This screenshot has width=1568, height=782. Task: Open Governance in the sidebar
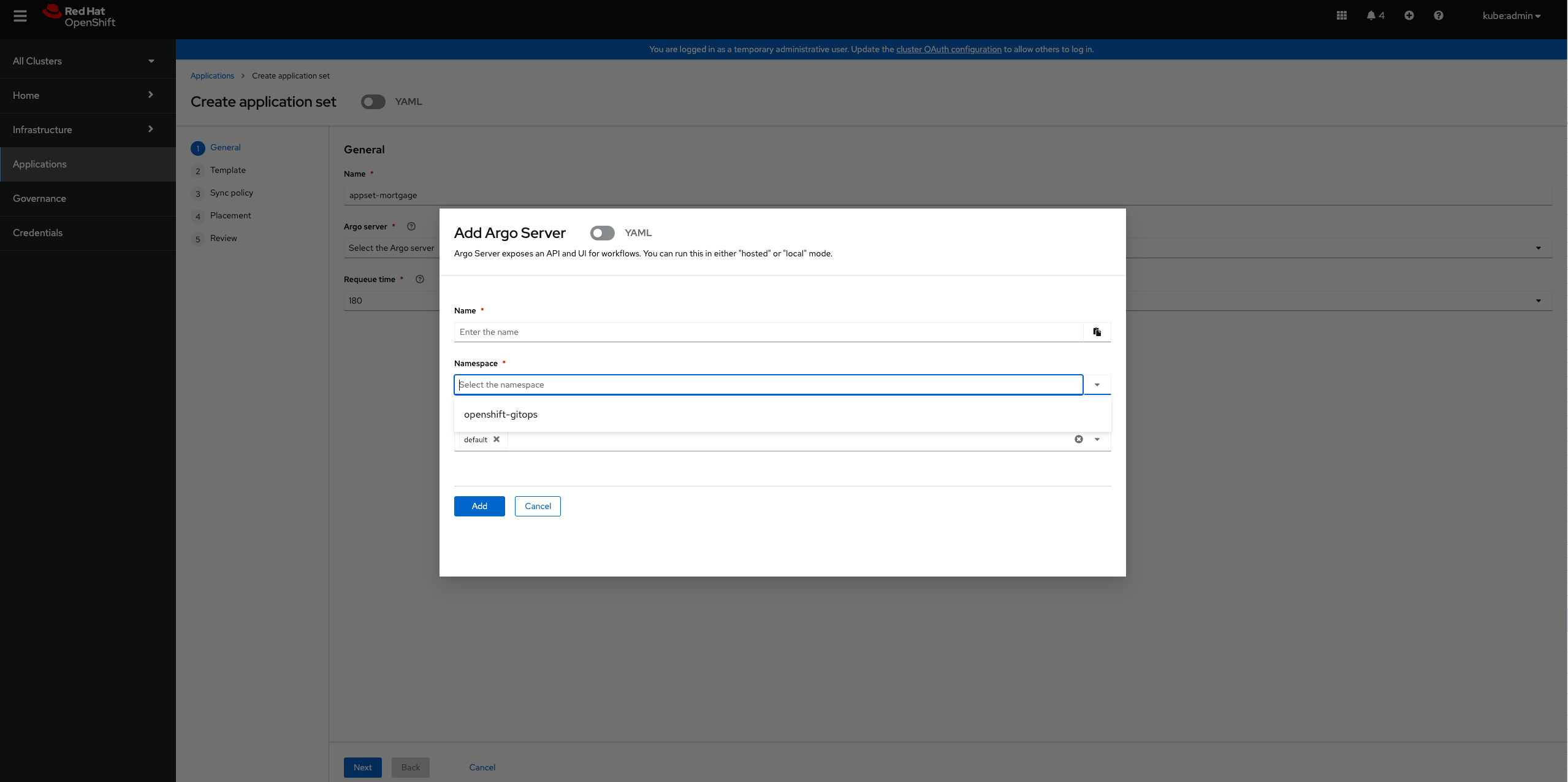coord(39,198)
